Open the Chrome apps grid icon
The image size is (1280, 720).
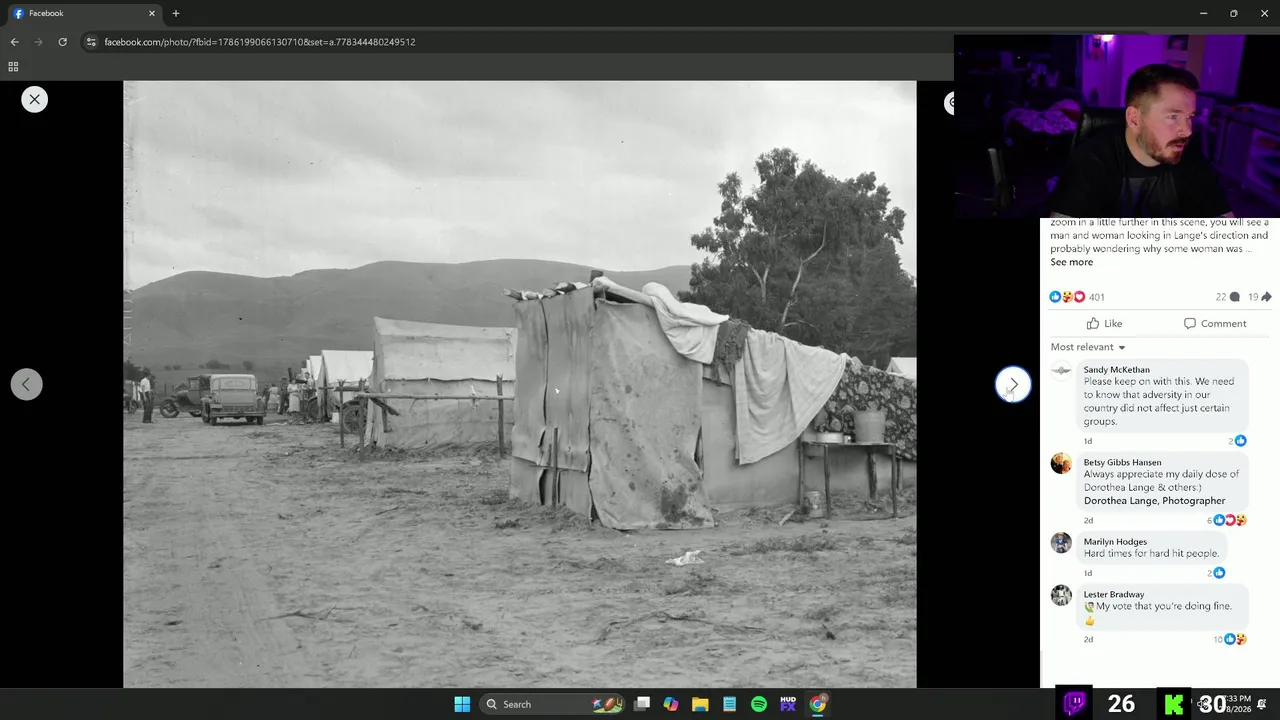(x=13, y=67)
